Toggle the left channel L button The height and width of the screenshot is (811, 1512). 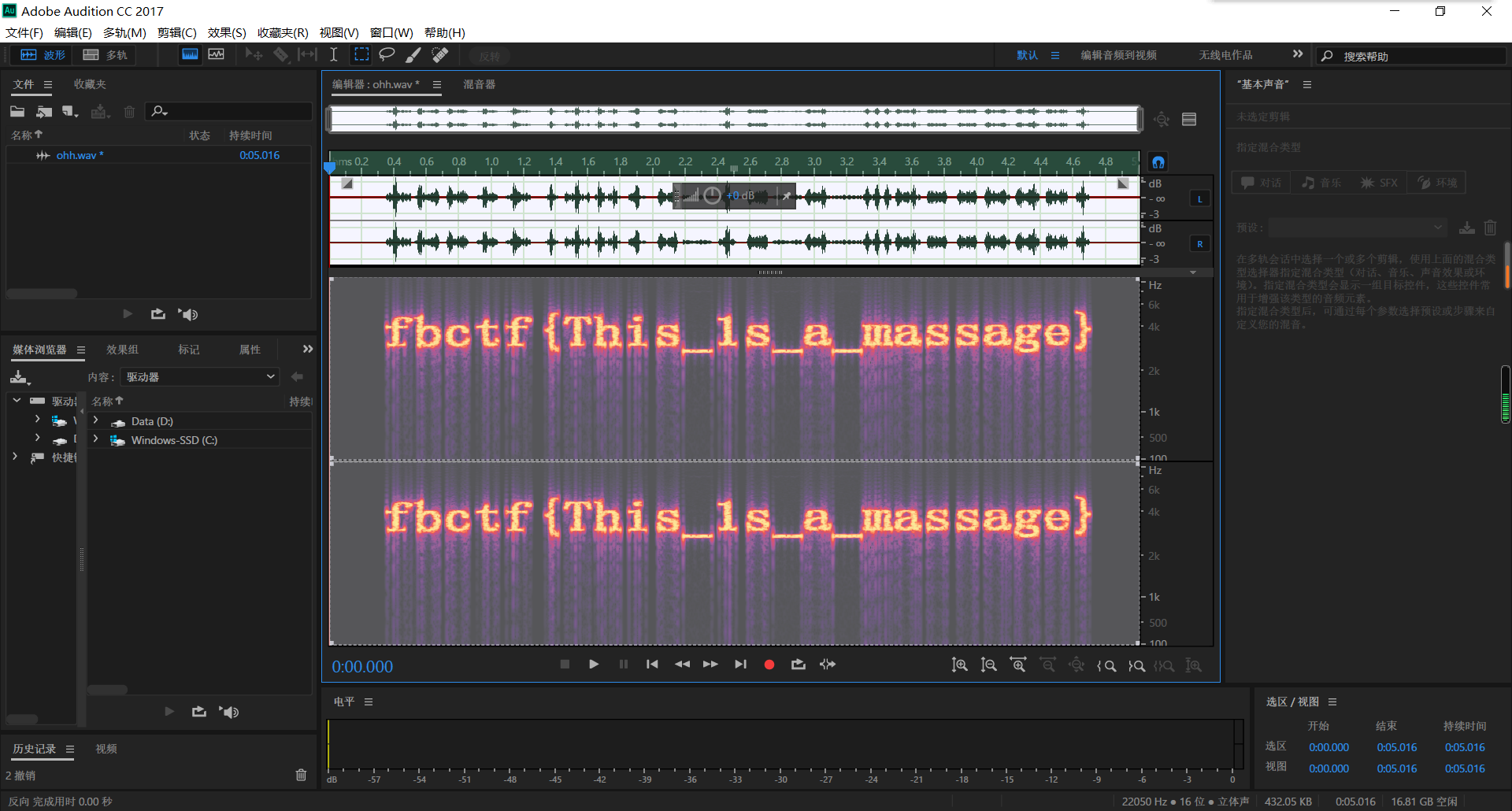1199,199
